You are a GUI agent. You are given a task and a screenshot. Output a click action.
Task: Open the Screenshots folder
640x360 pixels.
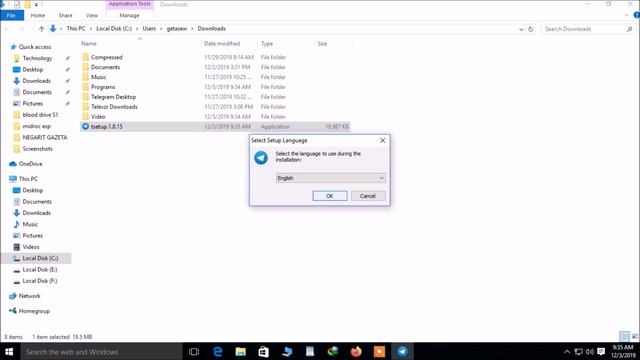tap(37, 149)
